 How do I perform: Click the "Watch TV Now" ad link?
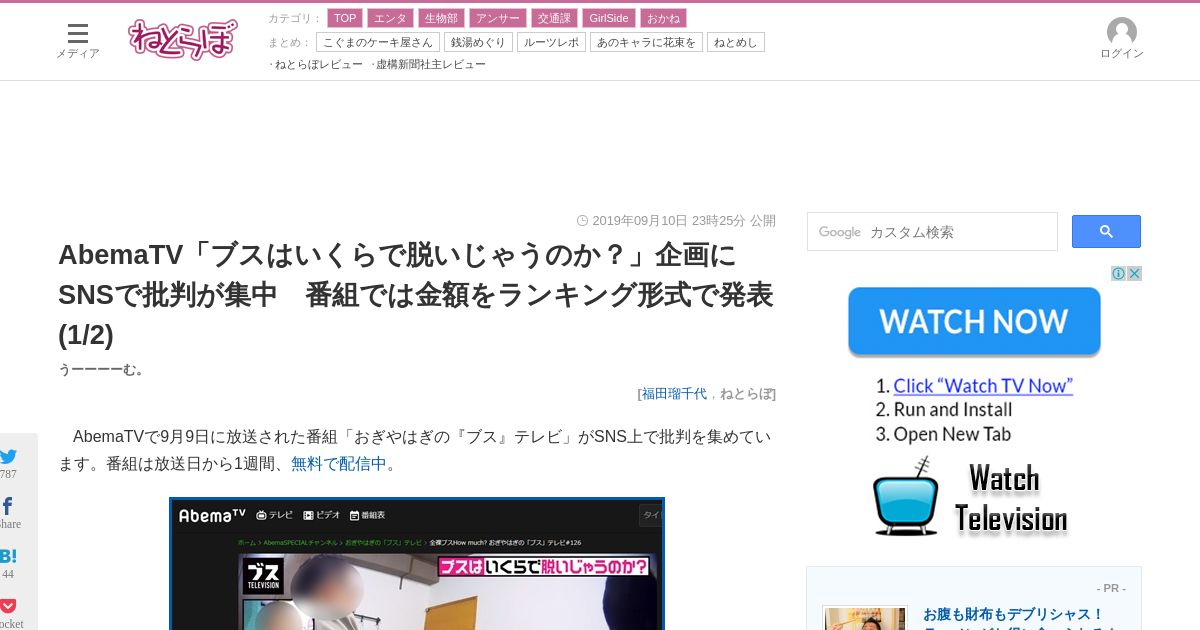(x=983, y=386)
